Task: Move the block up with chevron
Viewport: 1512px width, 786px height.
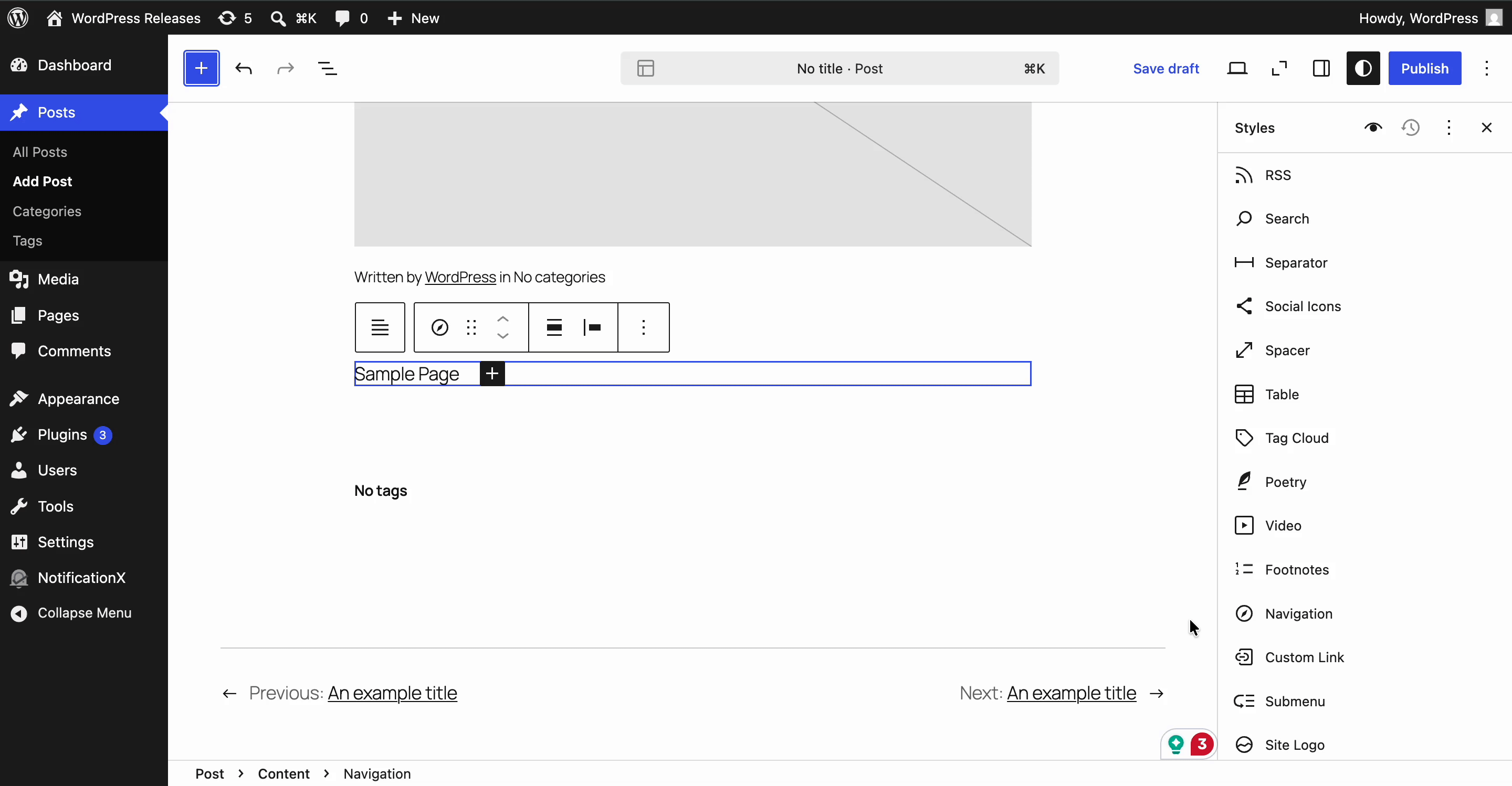Action: point(503,319)
